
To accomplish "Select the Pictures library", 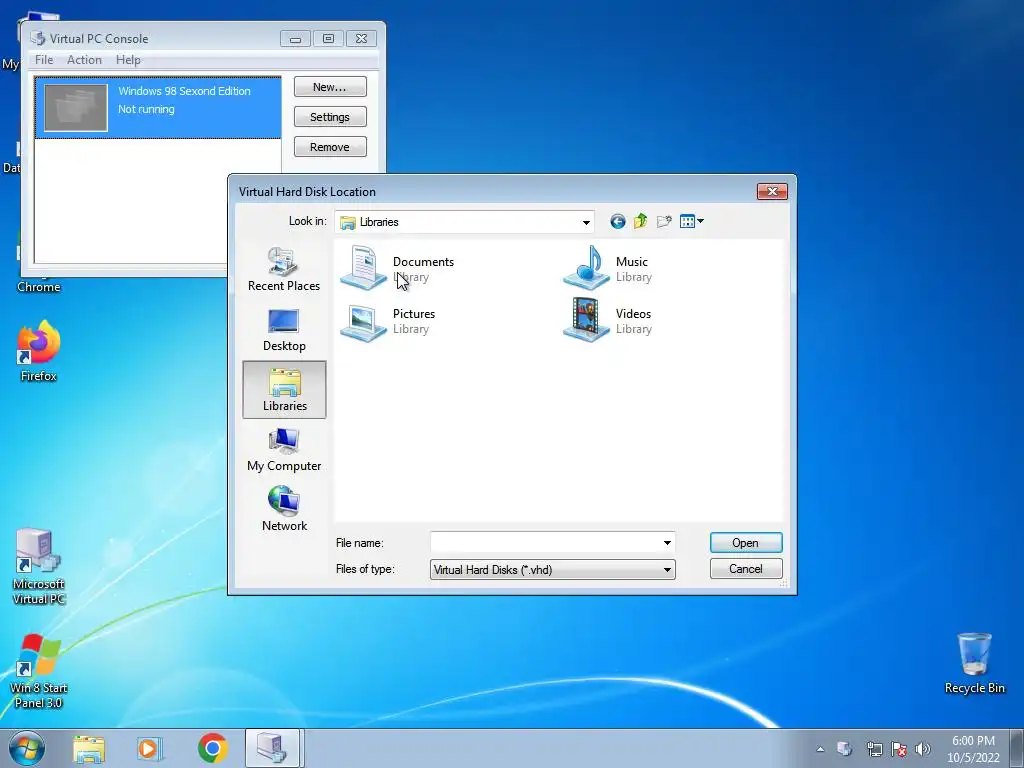I will [388, 320].
